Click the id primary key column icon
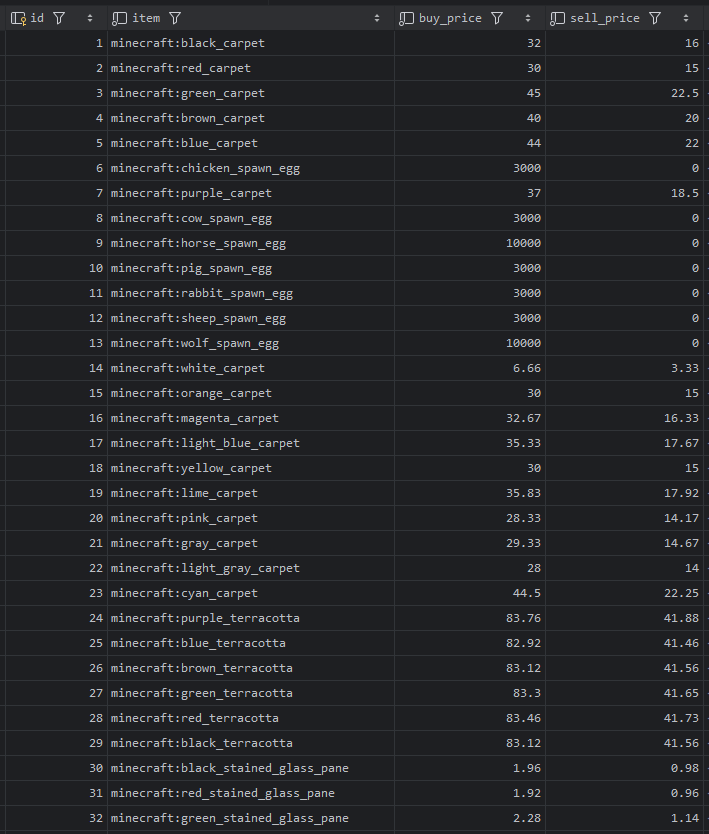This screenshot has width=709, height=834. pyautogui.click(x=18, y=19)
